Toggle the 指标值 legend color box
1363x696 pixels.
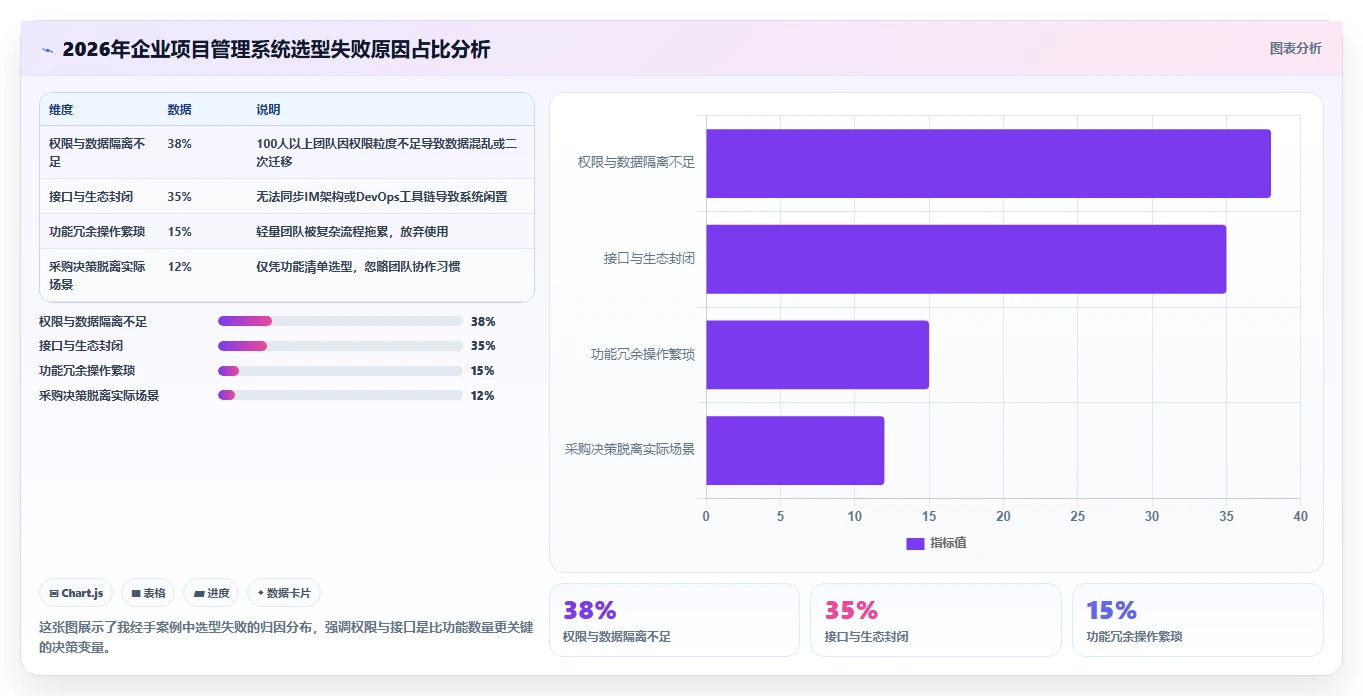(x=915, y=543)
